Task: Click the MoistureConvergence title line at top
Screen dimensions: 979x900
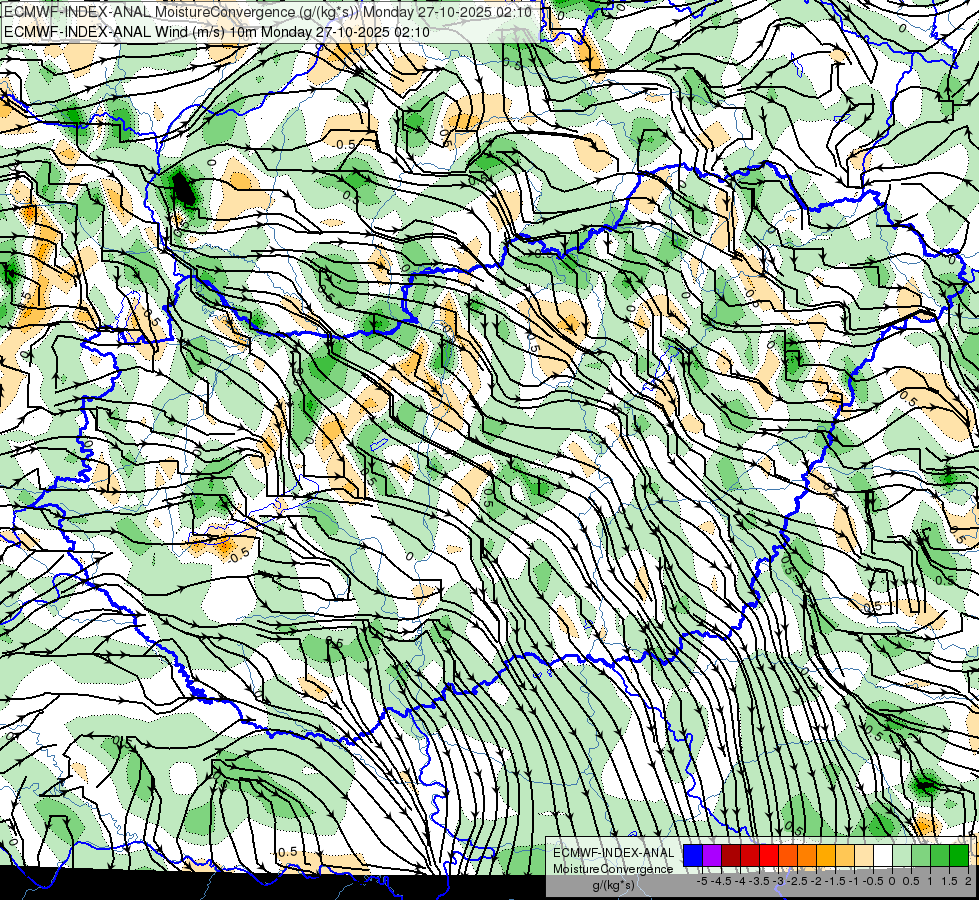Action: tap(268, 12)
